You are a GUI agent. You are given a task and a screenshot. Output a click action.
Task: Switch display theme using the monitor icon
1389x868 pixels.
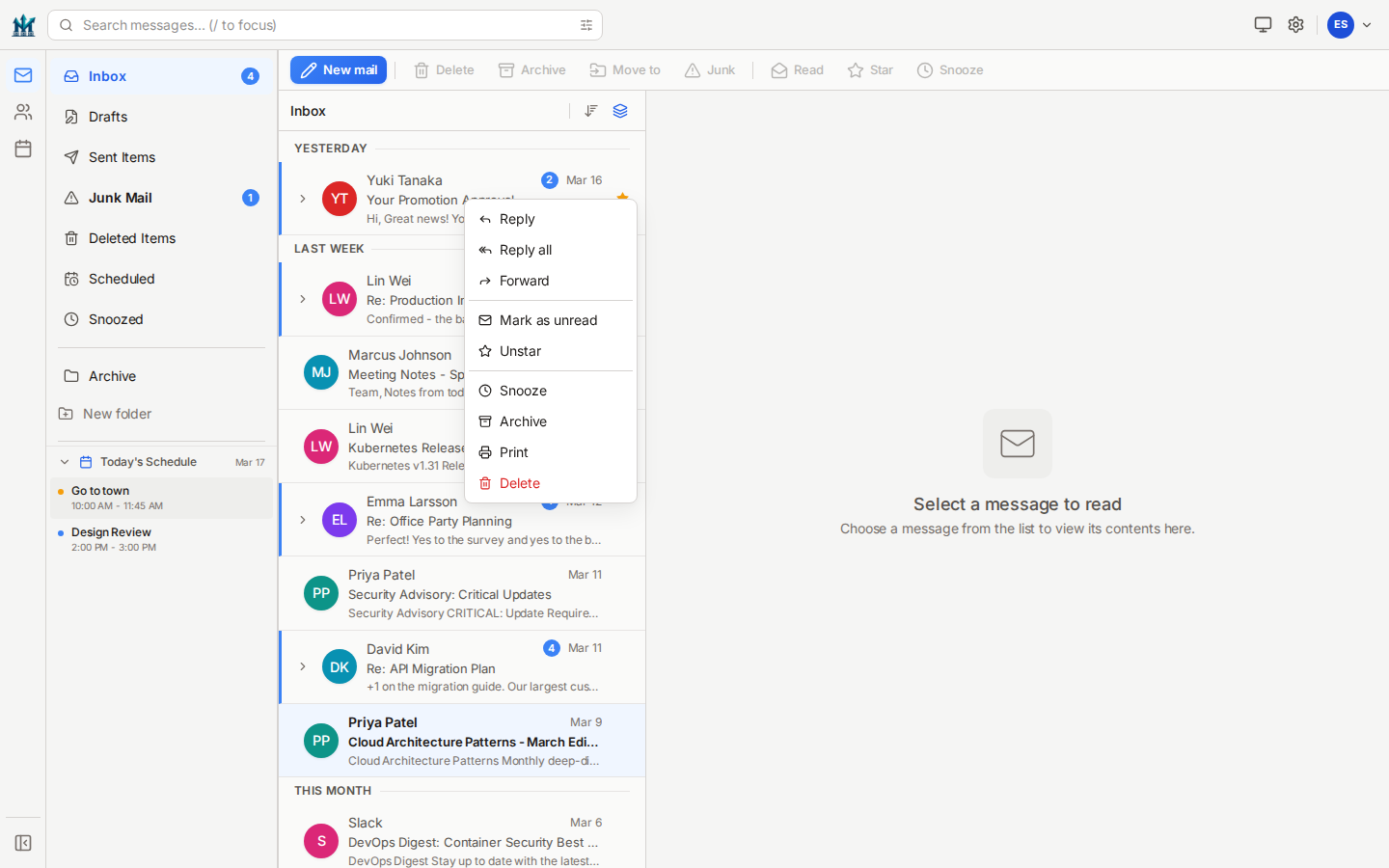1263,24
